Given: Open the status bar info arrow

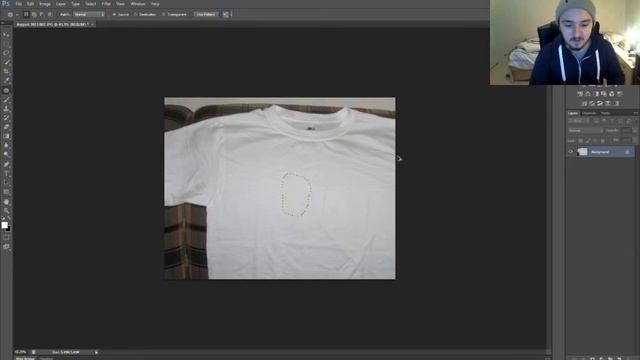Looking at the screenshot, I should (96, 352).
